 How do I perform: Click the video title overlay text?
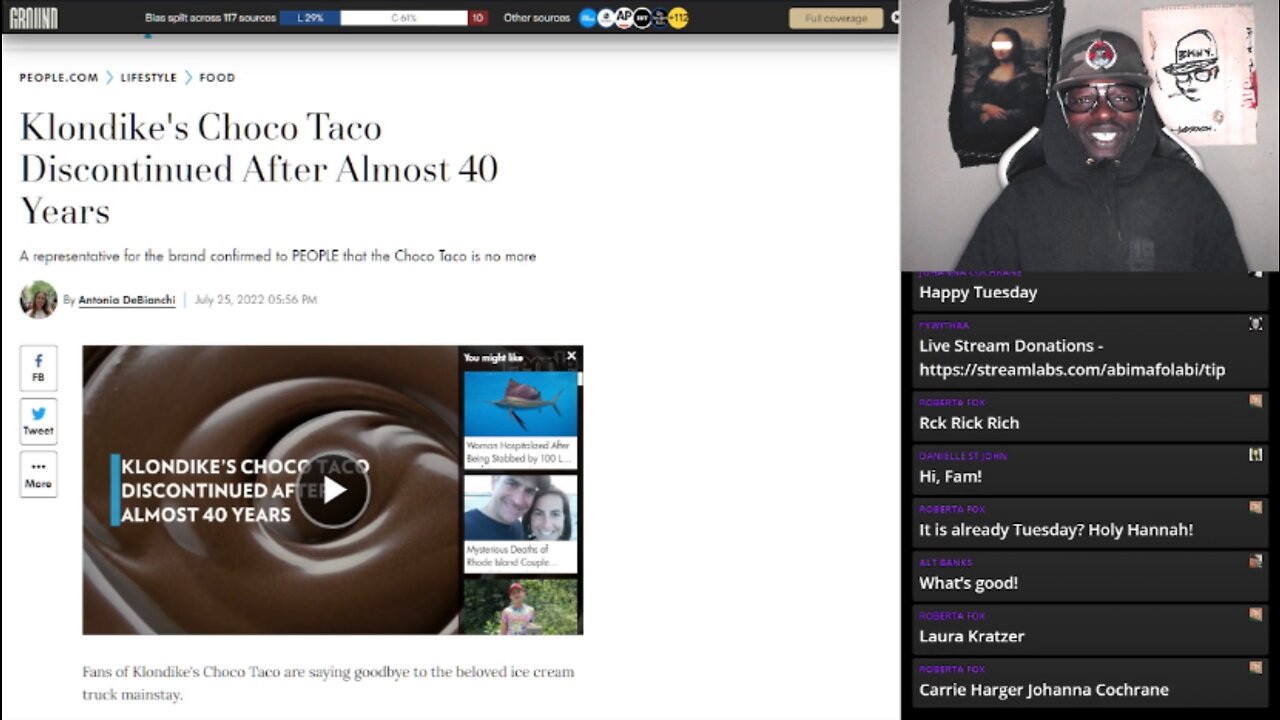click(245, 490)
